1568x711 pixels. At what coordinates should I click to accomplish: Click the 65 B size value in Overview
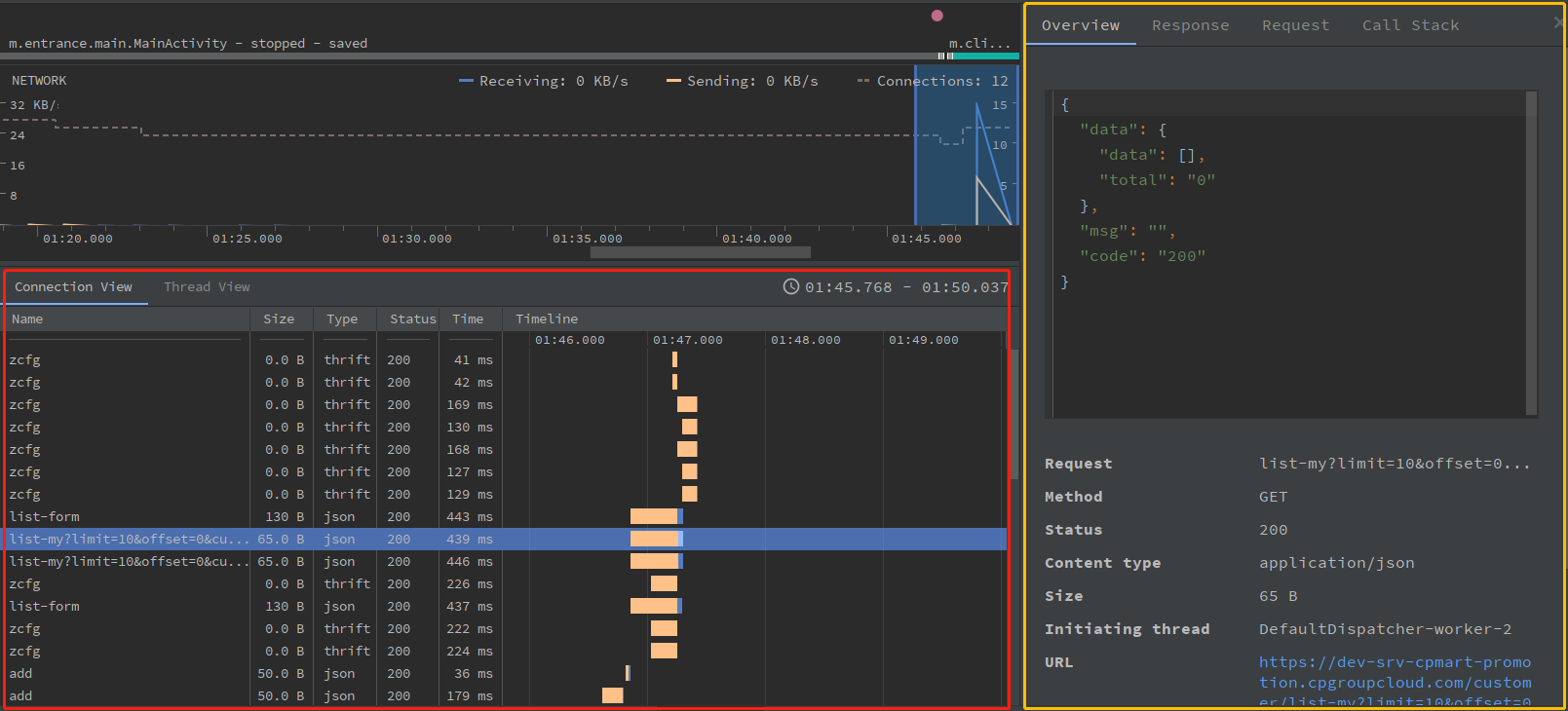point(1278,596)
